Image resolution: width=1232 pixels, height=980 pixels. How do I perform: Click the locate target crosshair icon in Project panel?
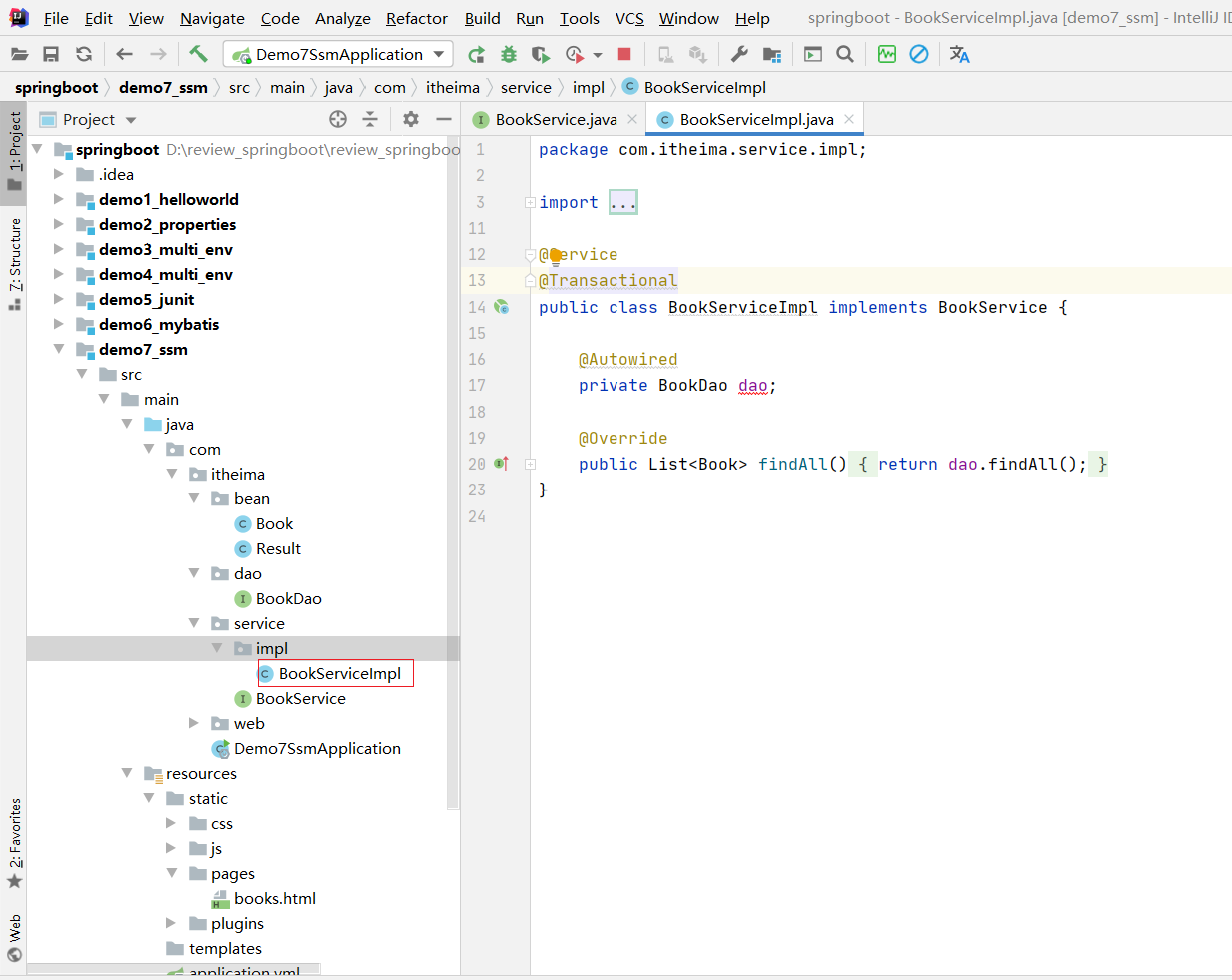[338, 119]
